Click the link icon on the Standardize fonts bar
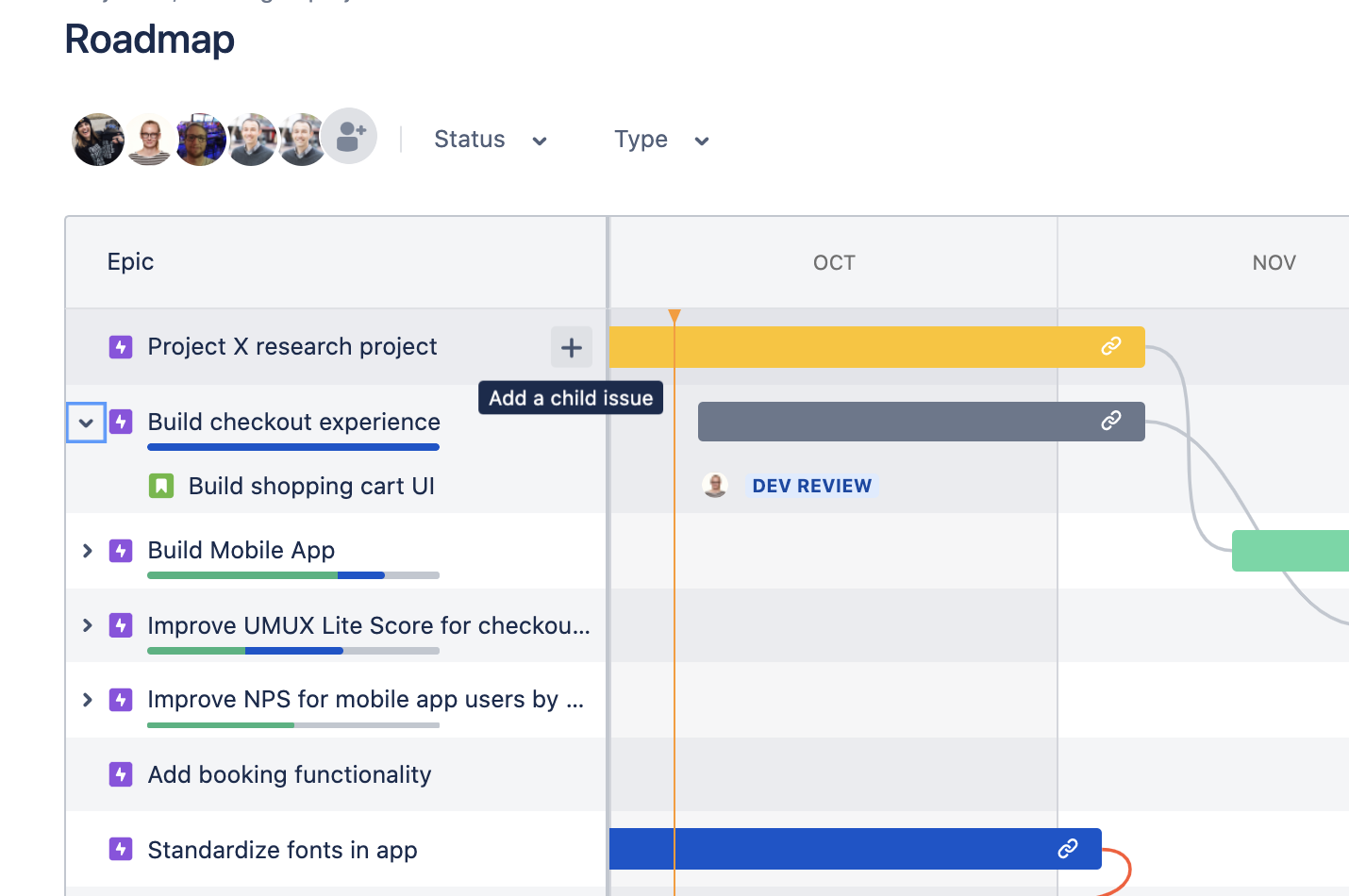This screenshot has width=1349, height=896. [1069, 849]
